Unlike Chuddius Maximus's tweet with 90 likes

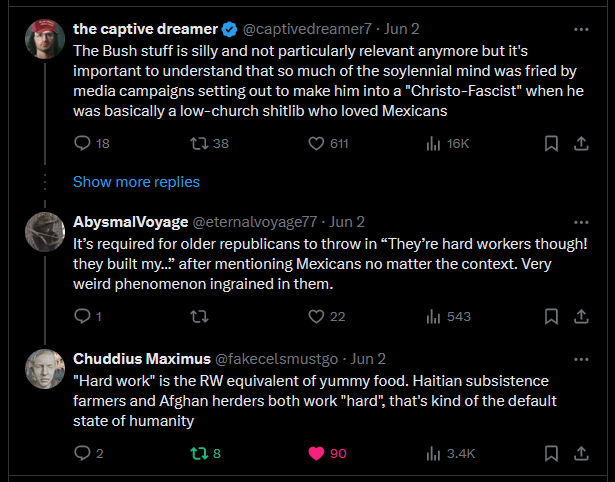[x=317, y=453]
